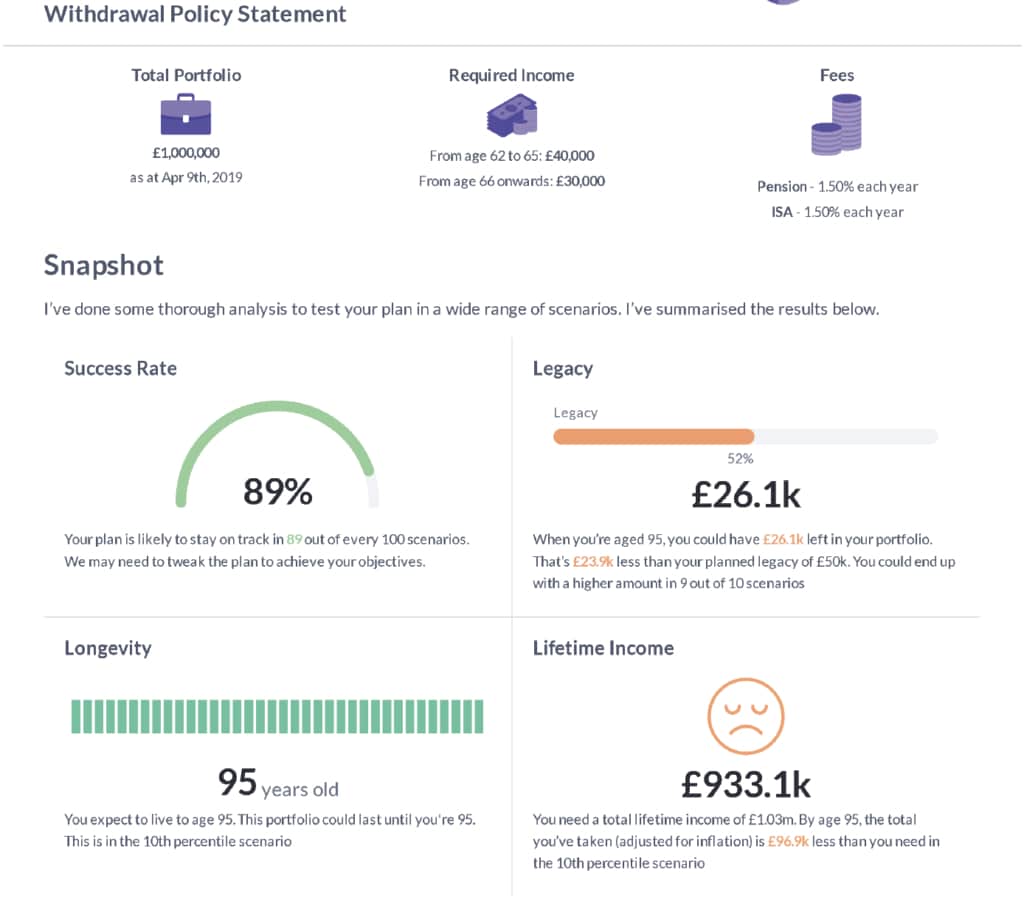The image size is (1024, 912).
Task: Click the stacked coins Fees icon
Action: tap(837, 124)
